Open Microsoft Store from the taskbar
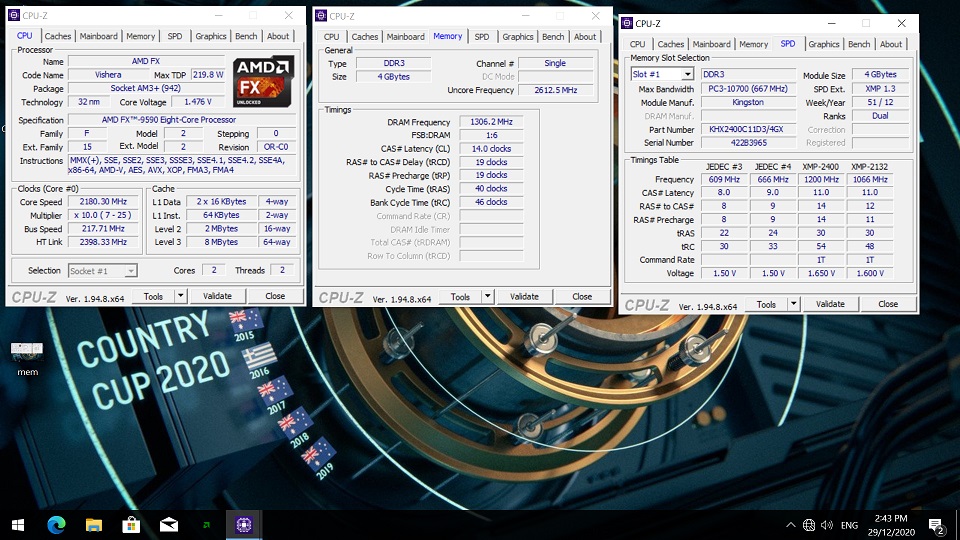This screenshot has height=540, width=960. (x=131, y=525)
